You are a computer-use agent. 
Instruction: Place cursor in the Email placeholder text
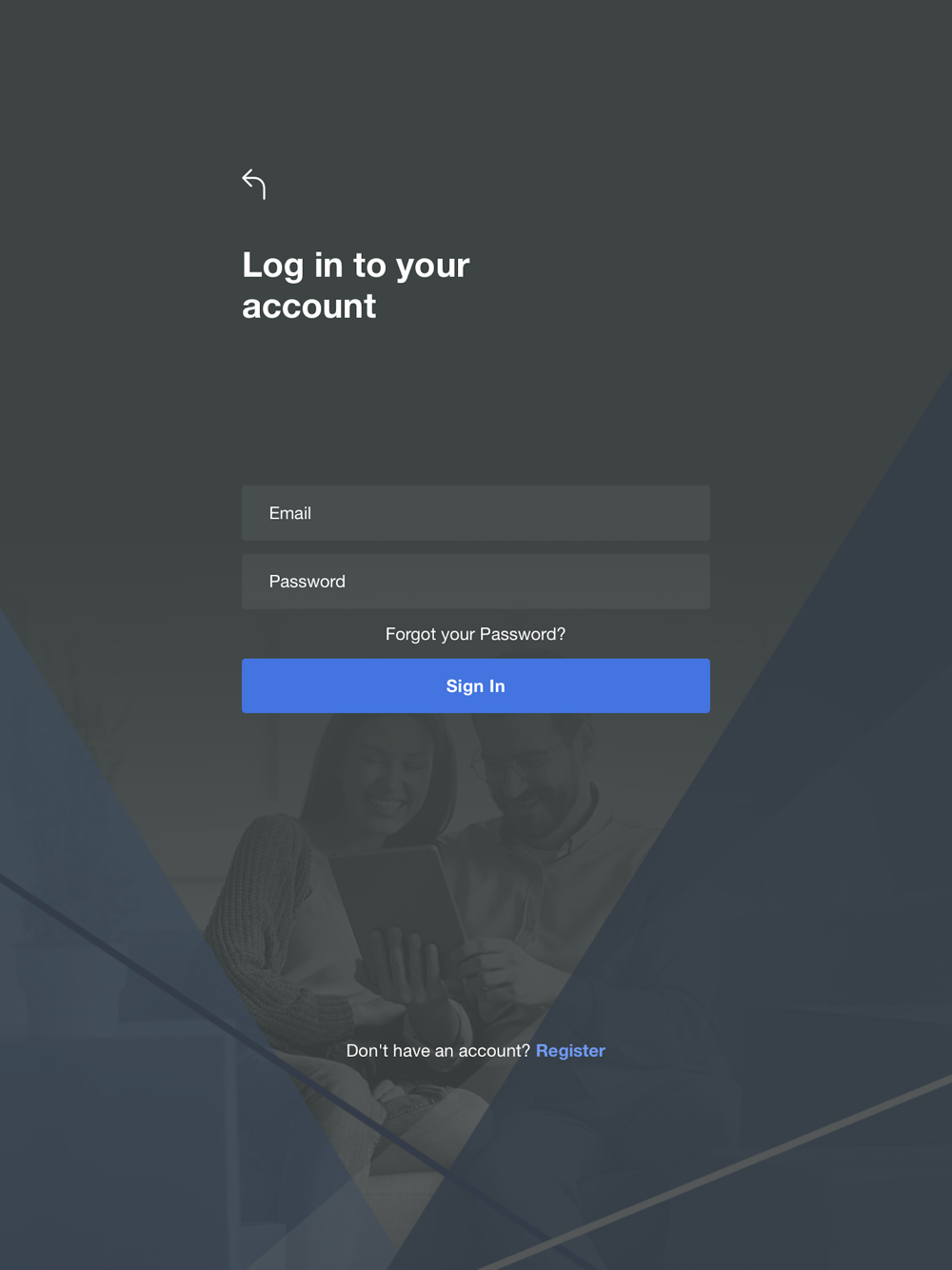tap(290, 513)
